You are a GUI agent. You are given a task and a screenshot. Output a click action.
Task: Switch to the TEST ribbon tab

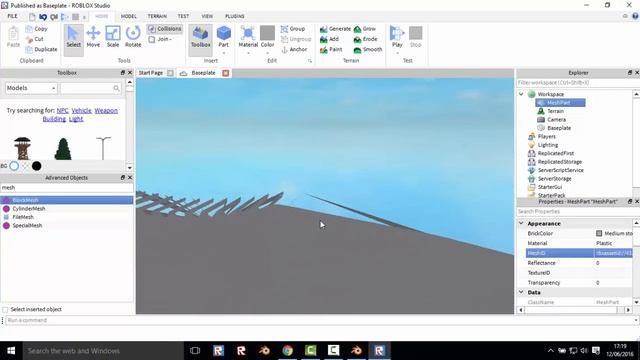tap(183, 16)
